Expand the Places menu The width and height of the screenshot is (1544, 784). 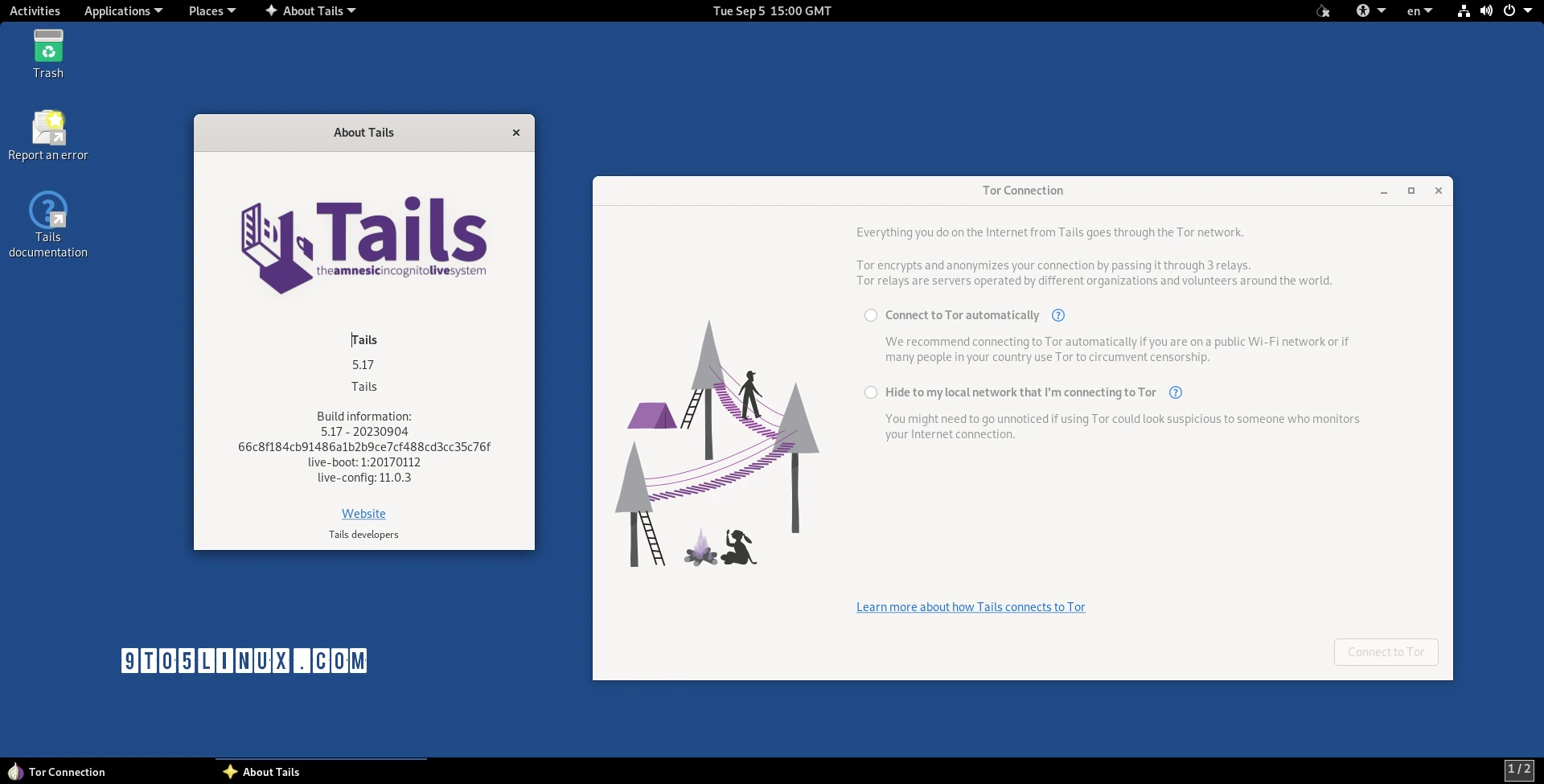tap(211, 10)
